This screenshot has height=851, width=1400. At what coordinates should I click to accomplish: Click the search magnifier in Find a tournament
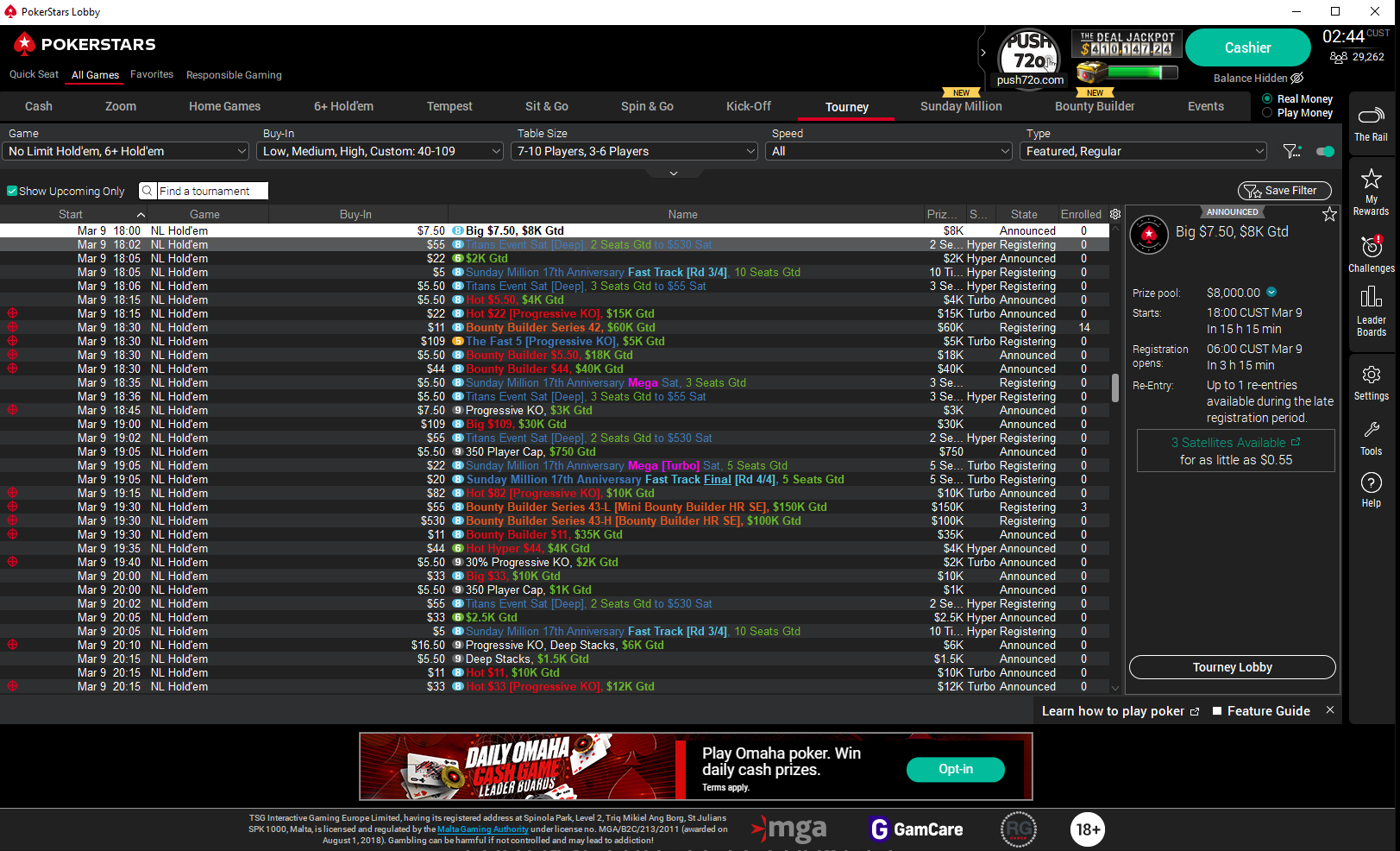click(x=148, y=191)
